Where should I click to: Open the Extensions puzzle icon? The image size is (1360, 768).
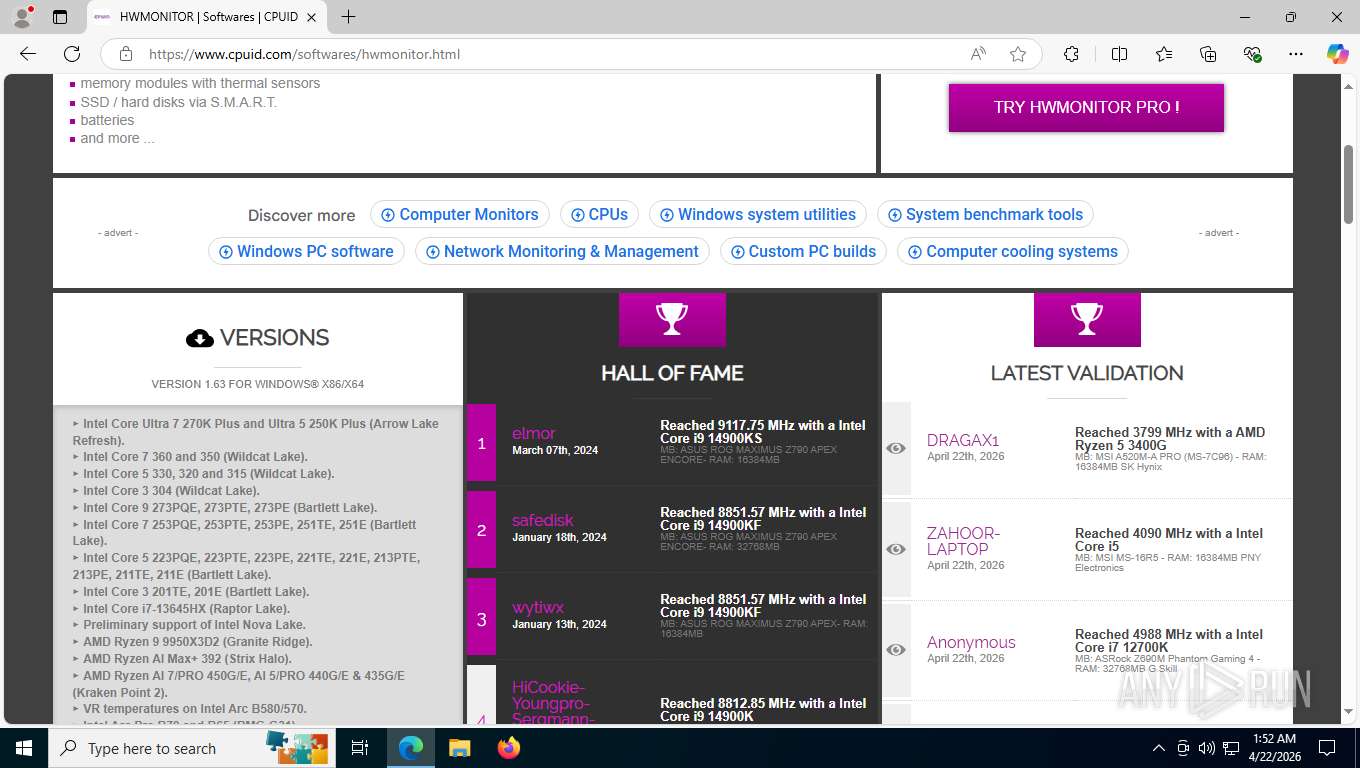[x=1071, y=54]
